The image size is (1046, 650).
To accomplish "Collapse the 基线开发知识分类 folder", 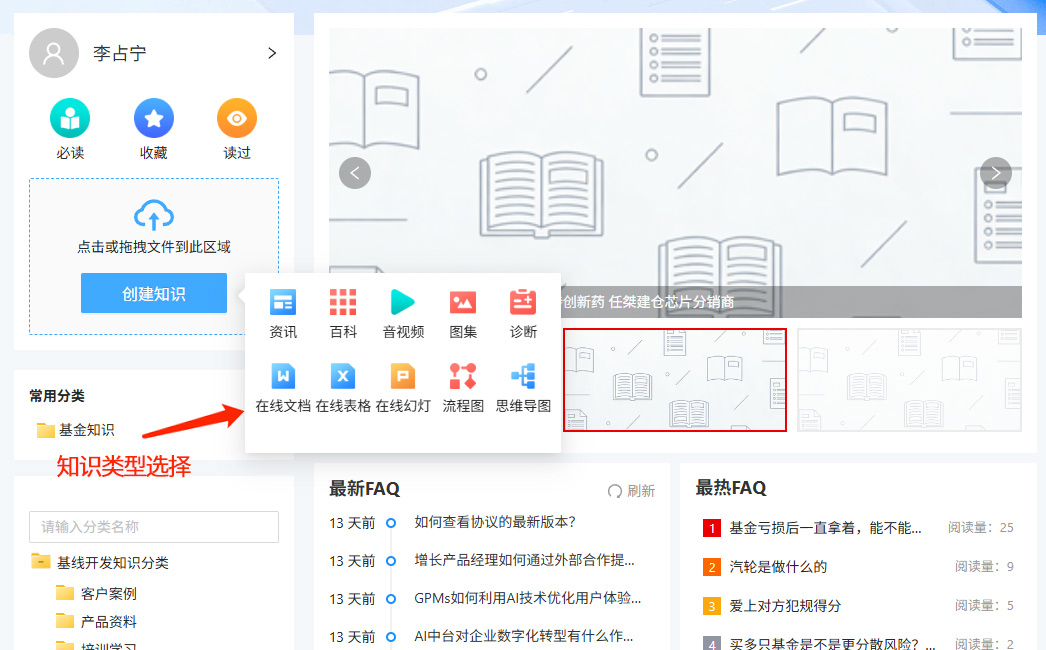I will coord(41,561).
